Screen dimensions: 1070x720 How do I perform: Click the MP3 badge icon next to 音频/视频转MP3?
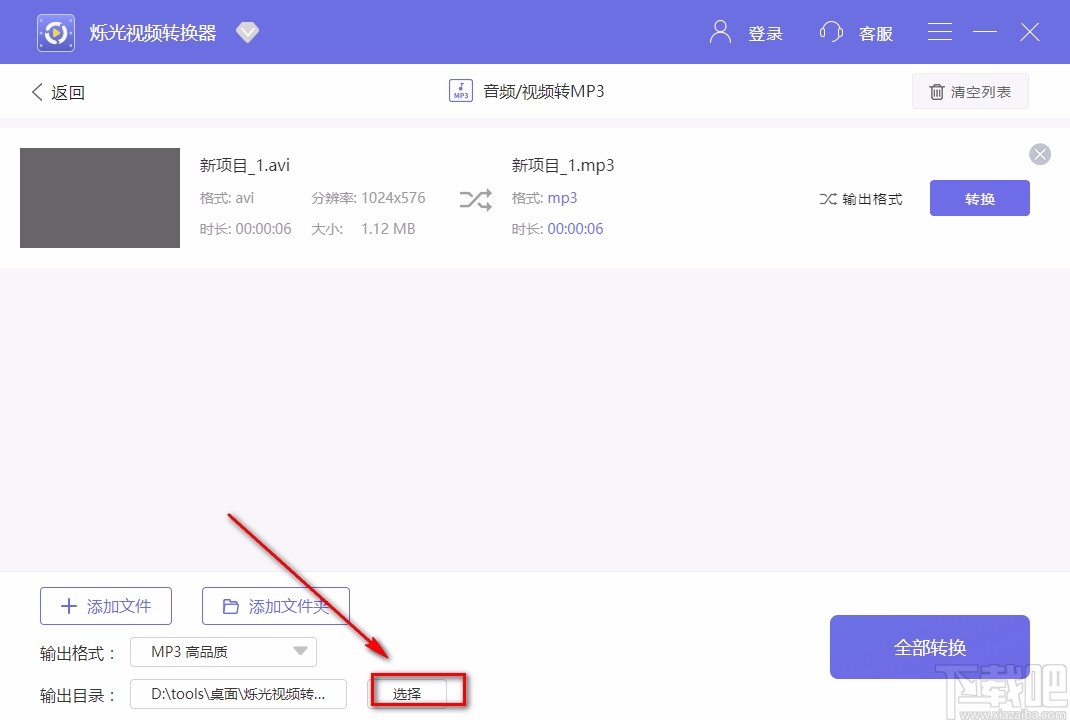(460, 90)
